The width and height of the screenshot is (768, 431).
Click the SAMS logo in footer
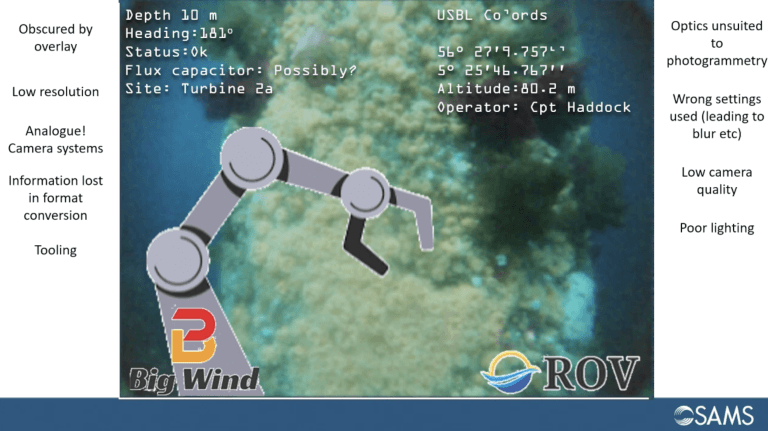click(x=715, y=415)
